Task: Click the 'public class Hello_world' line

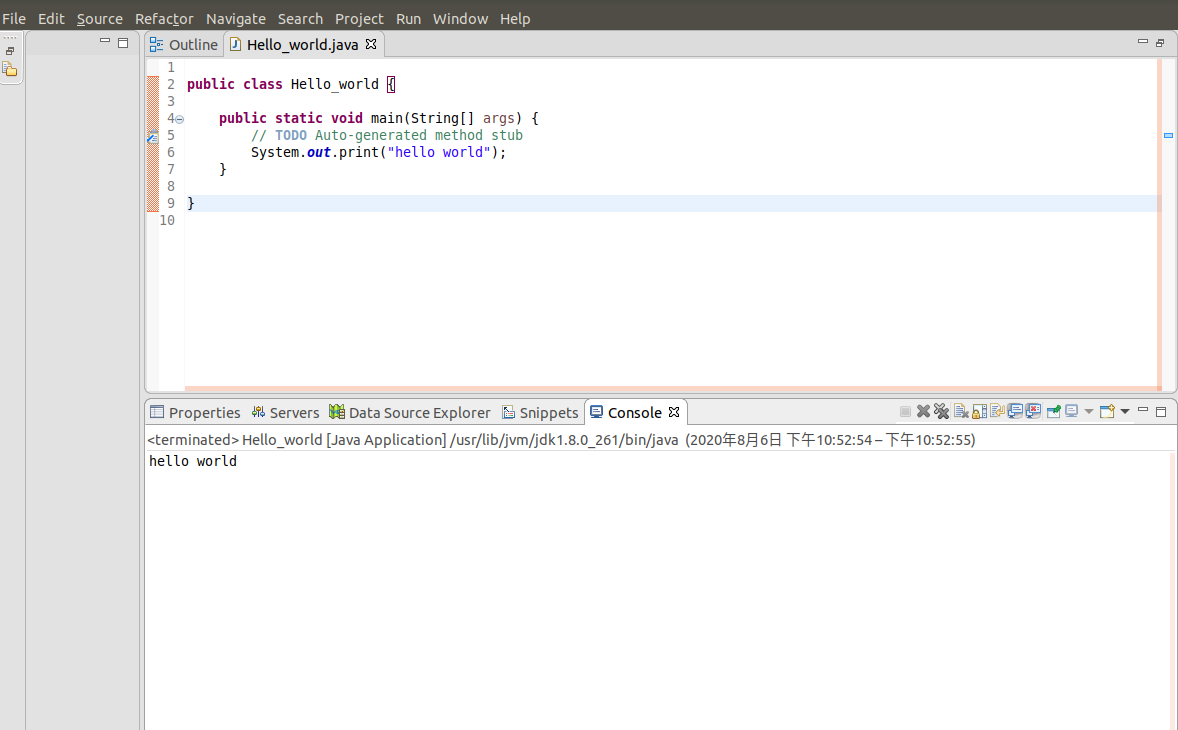Action: click(x=291, y=84)
